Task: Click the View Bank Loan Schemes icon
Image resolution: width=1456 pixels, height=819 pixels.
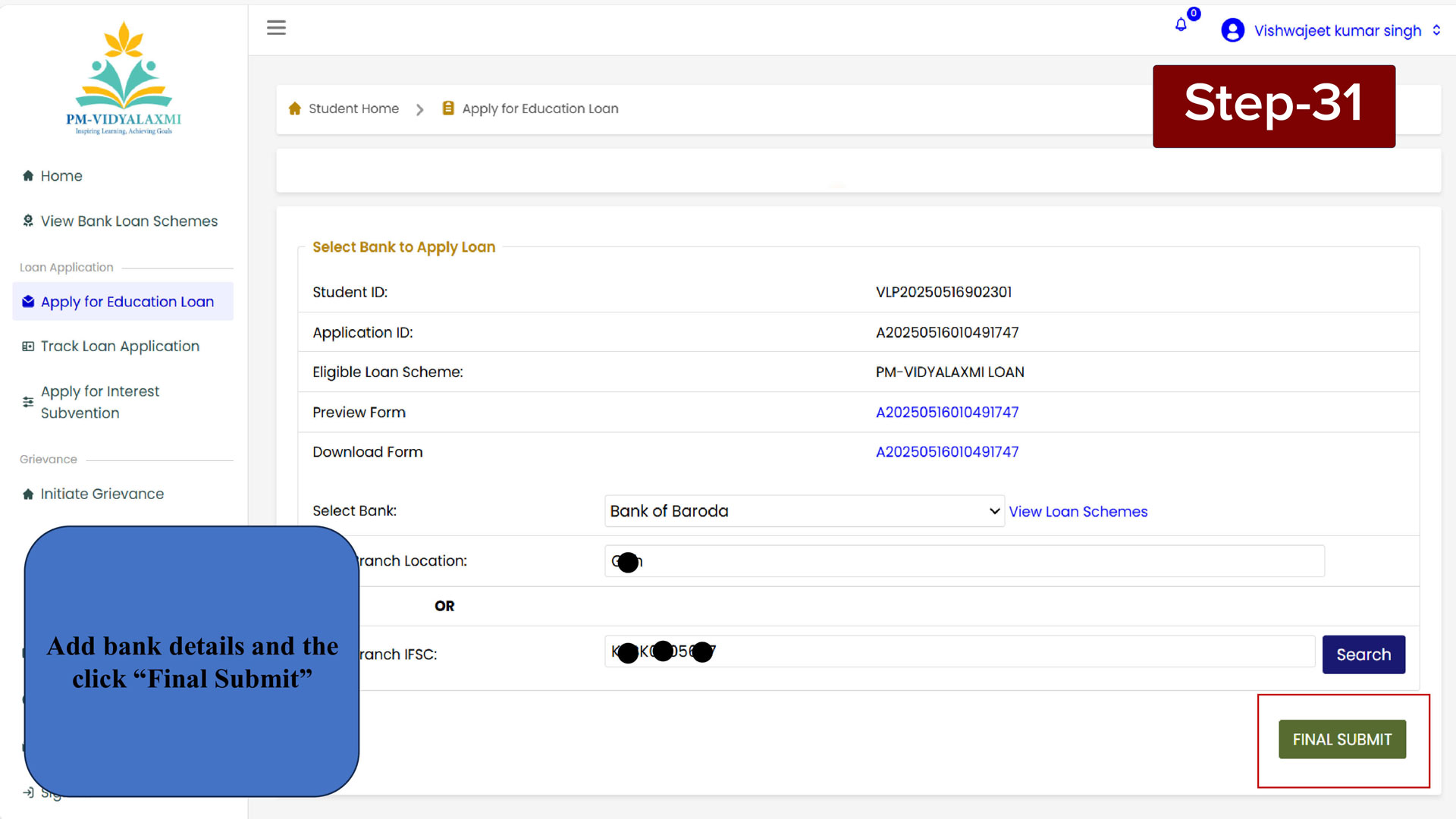Action: 28,221
